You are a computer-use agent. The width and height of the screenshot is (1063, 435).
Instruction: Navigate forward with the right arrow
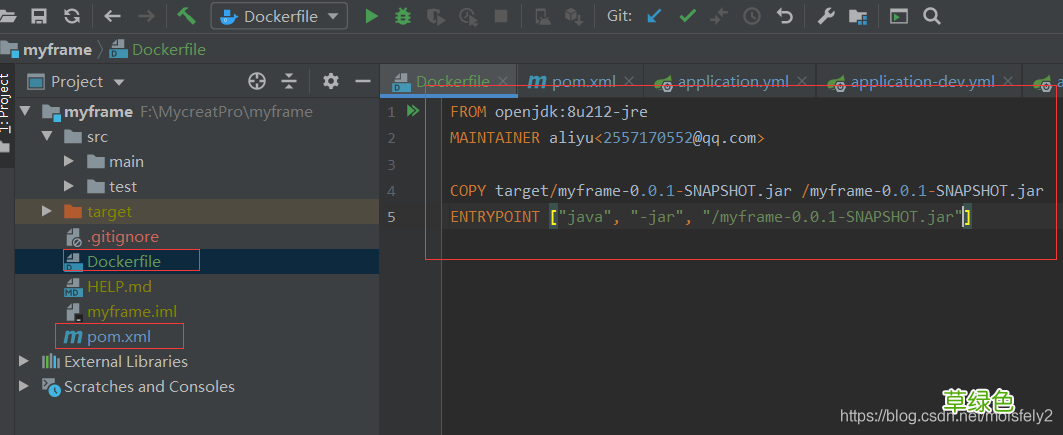(146, 16)
